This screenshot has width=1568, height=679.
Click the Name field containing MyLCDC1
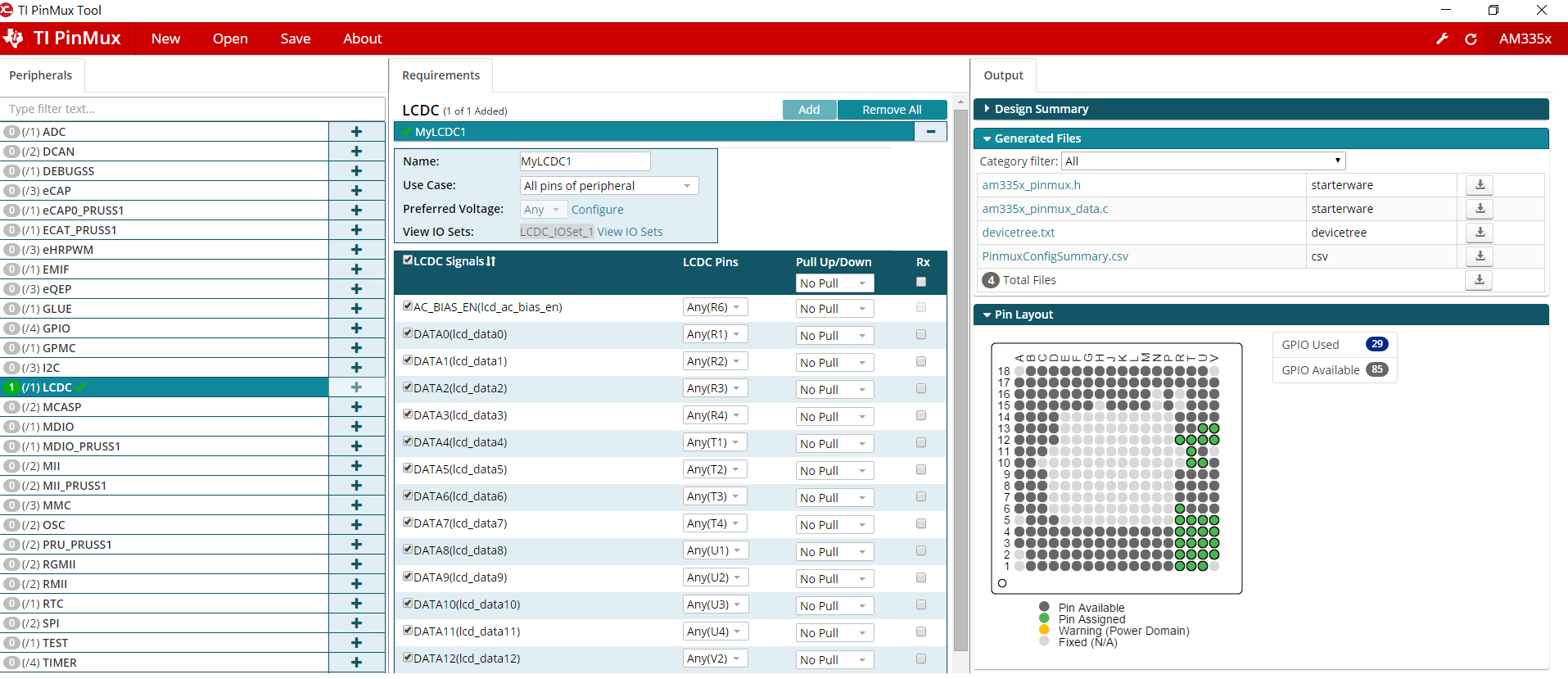coord(585,161)
